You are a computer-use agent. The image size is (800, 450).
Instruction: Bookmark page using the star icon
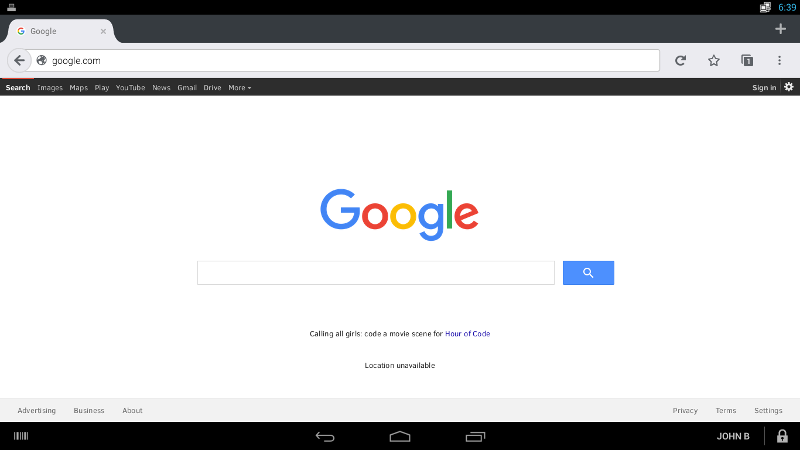(714, 61)
